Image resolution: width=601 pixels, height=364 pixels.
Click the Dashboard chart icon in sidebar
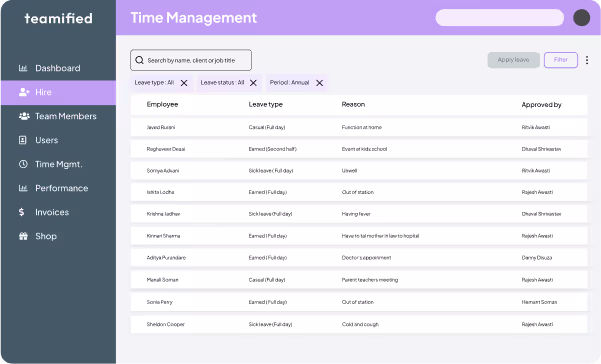point(23,68)
